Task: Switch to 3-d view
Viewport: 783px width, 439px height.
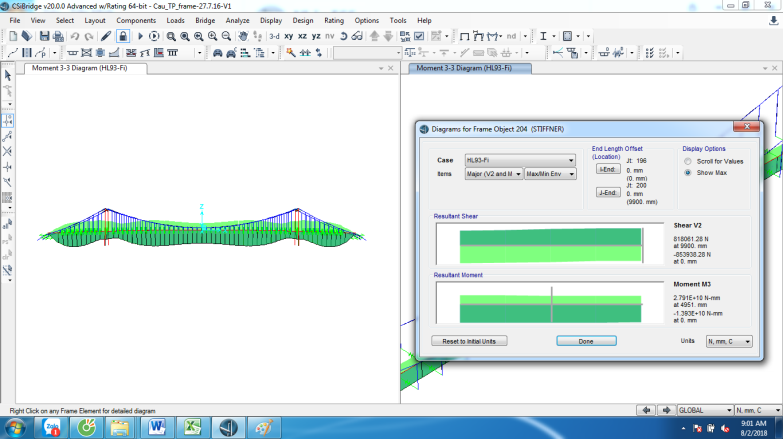Action: coord(274,36)
